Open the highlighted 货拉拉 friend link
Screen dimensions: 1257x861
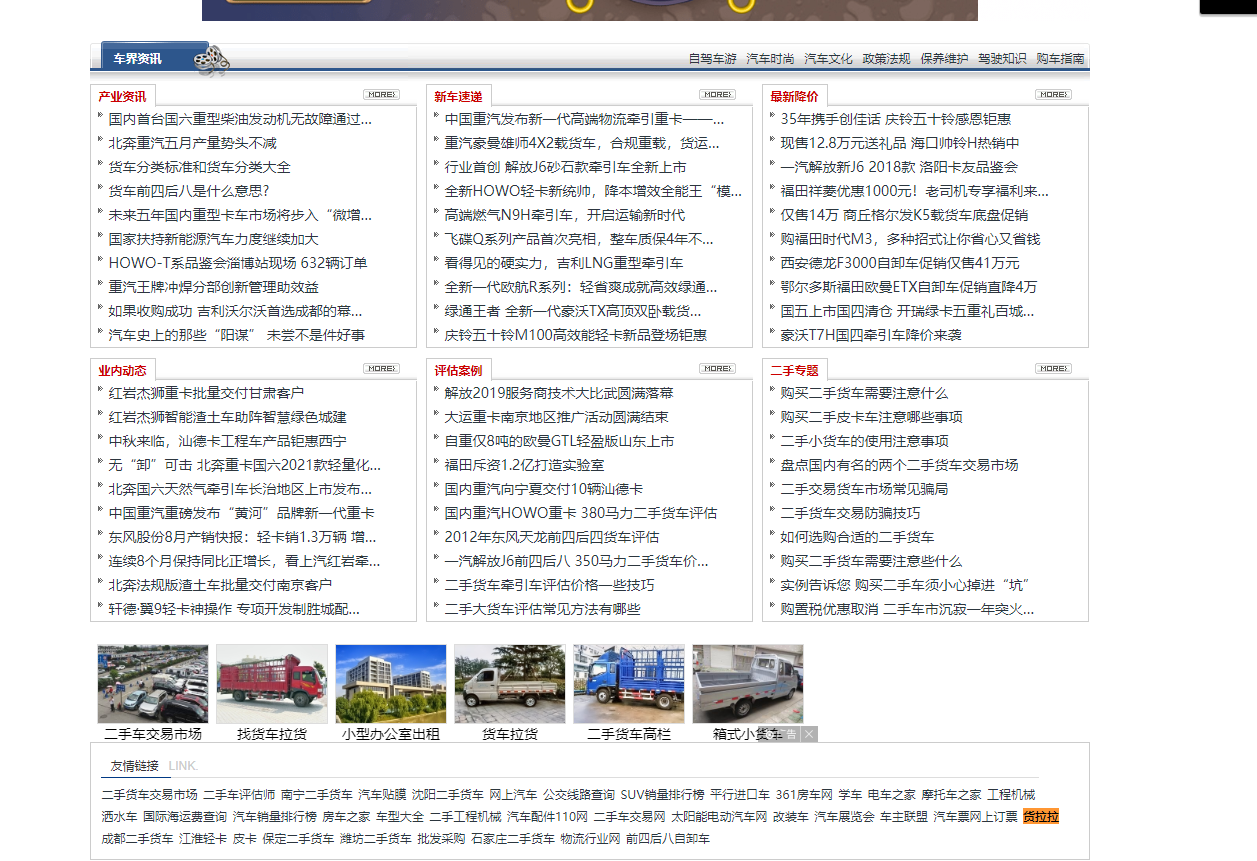click(x=1041, y=815)
